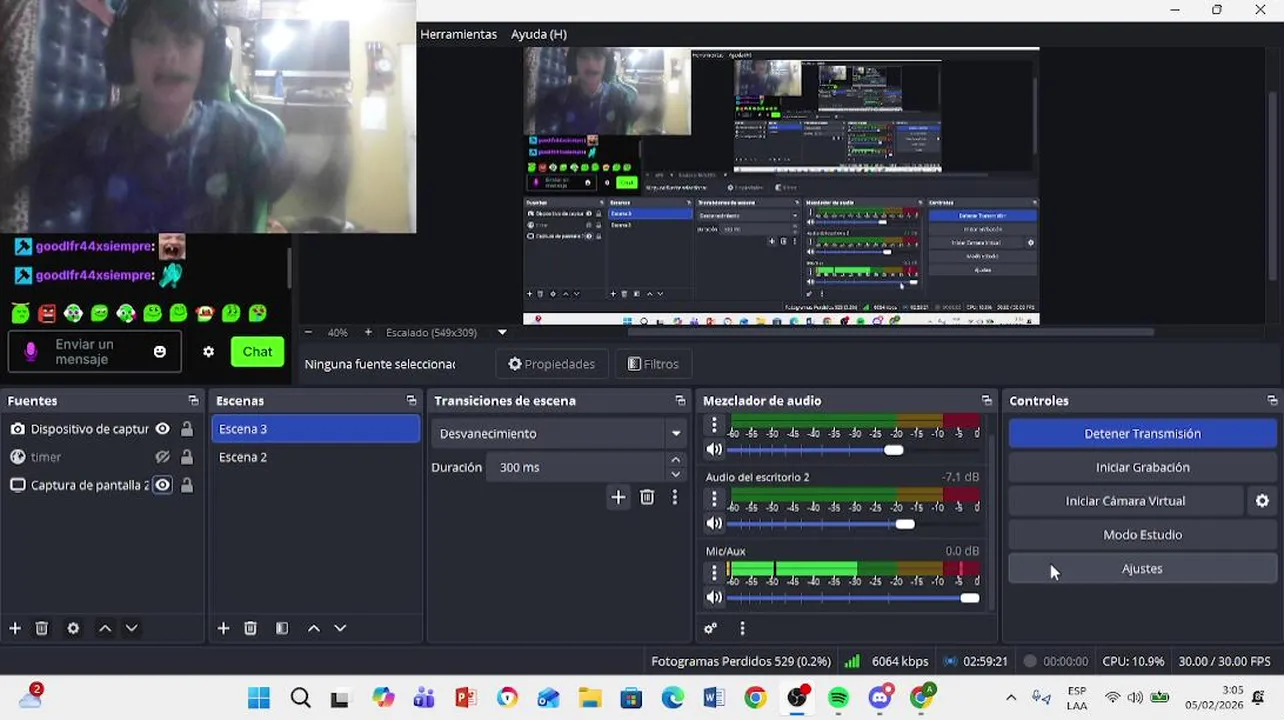Open Filtros for selected source
This screenshot has width=1284, height=720.
pyautogui.click(x=653, y=364)
